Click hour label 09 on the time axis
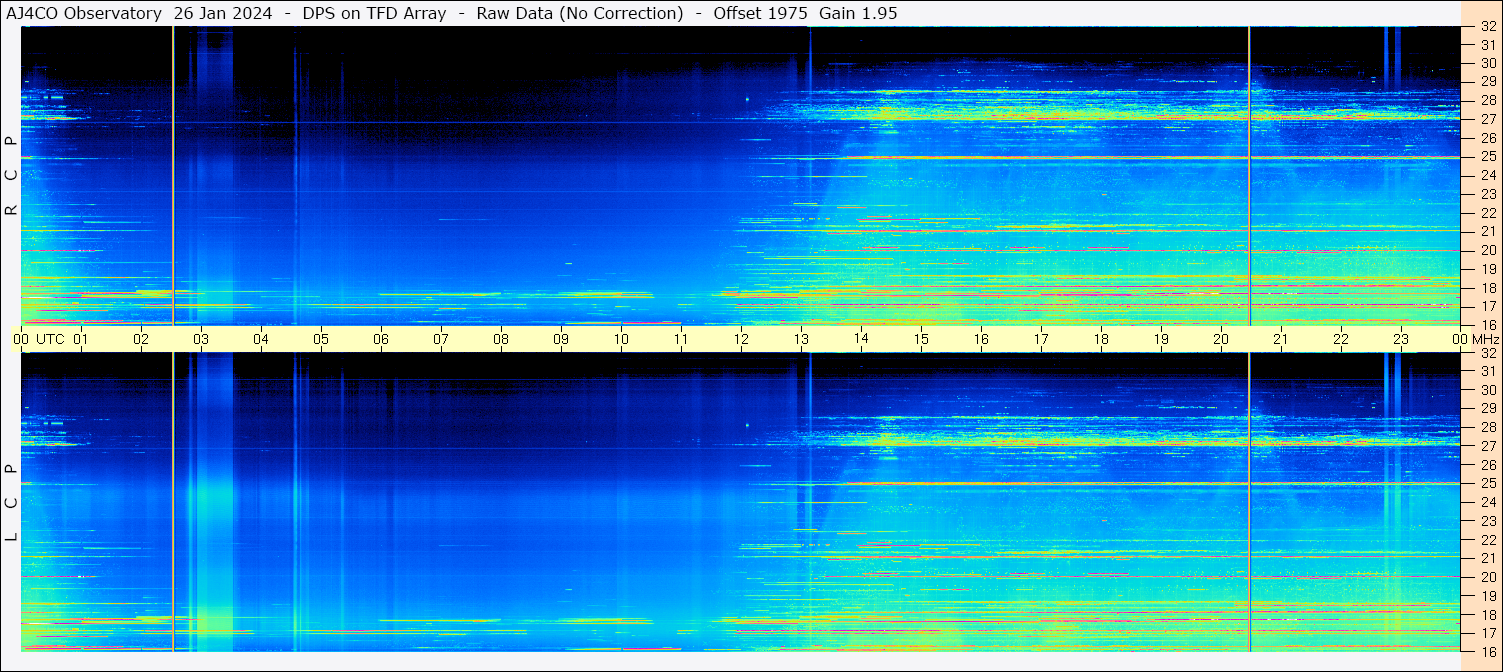Image resolution: width=1503 pixels, height=672 pixels. (561, 339)
